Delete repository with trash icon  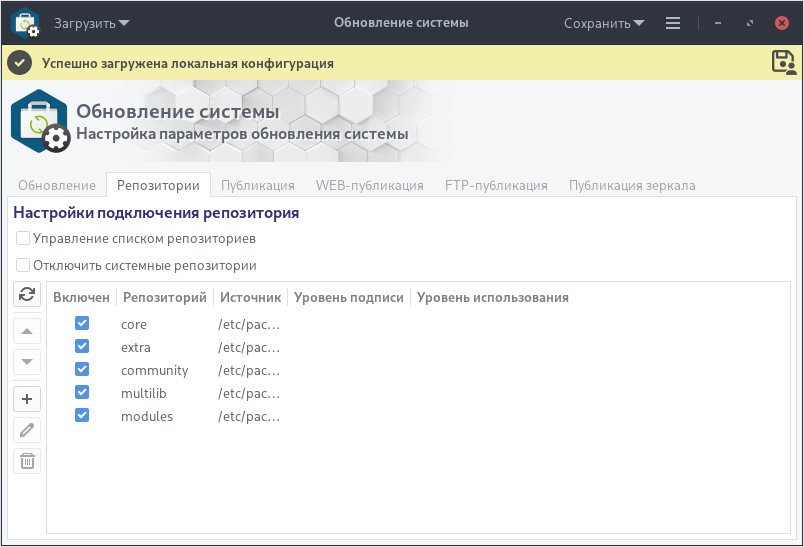(27, 460)
